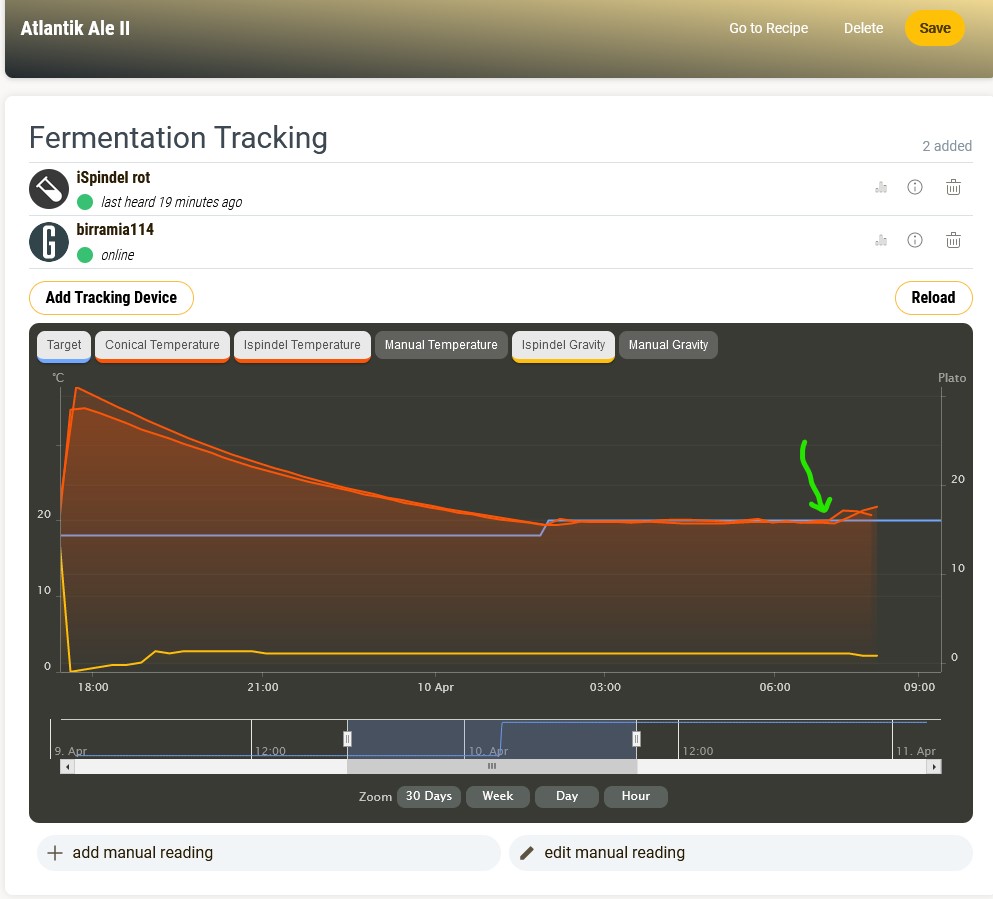
Task: Click the Add Tracking Device button
Action: pyautogui.click(x=111, y=297)
